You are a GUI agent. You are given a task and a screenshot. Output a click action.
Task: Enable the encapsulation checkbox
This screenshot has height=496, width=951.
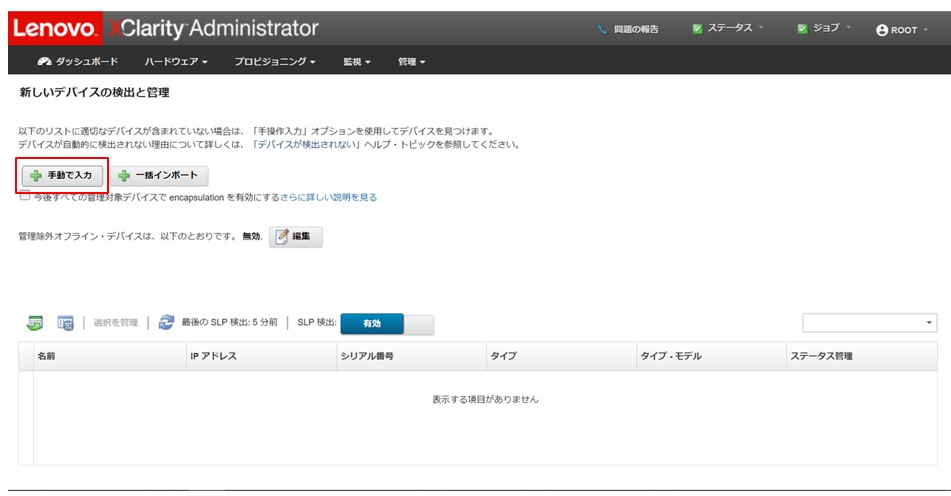(x=25, y=197)
